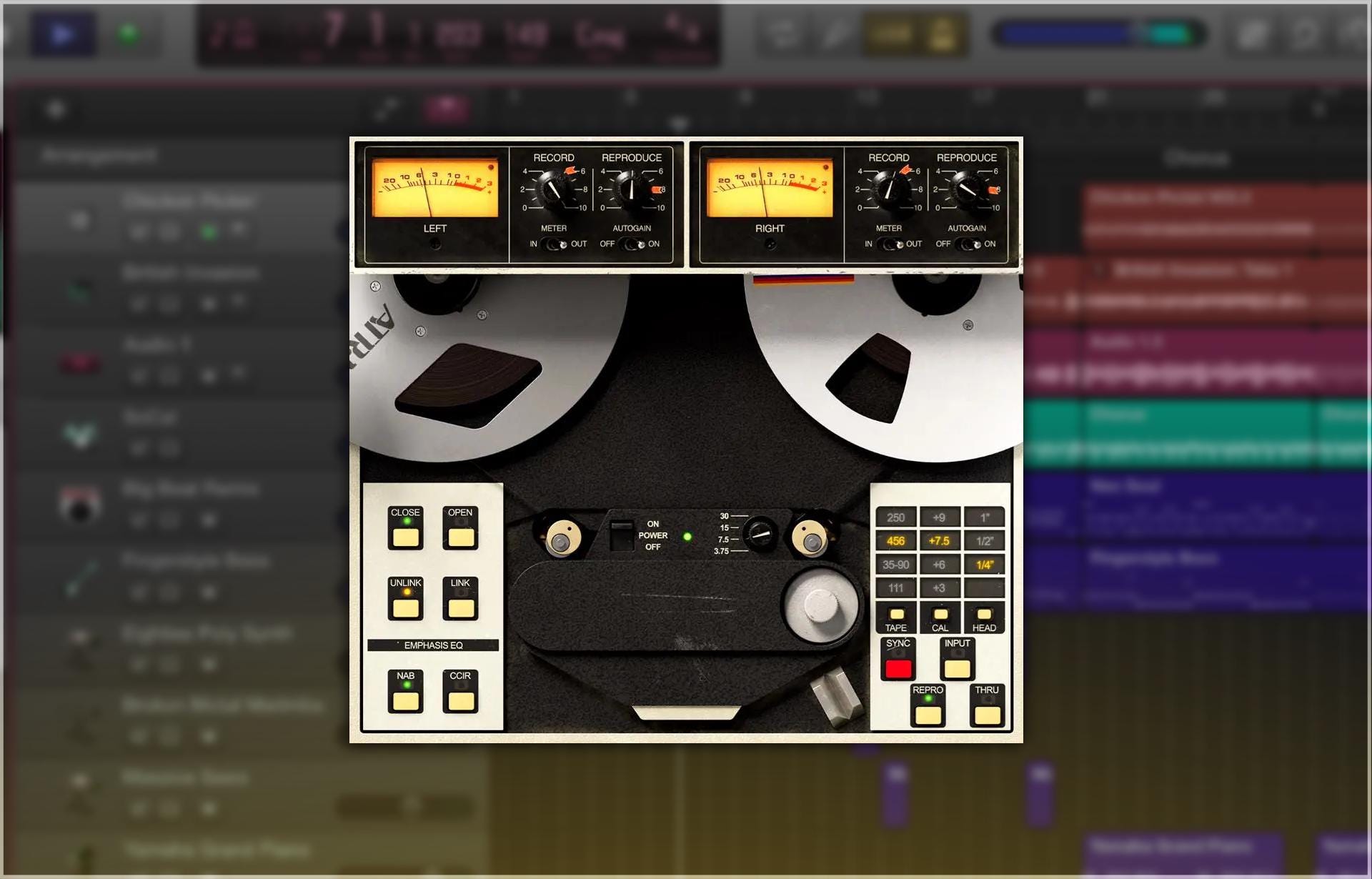Choose the 7.5 ips speed label
Screen dimensions: 1372x879
pyautogui.click(x=723, y=540)
